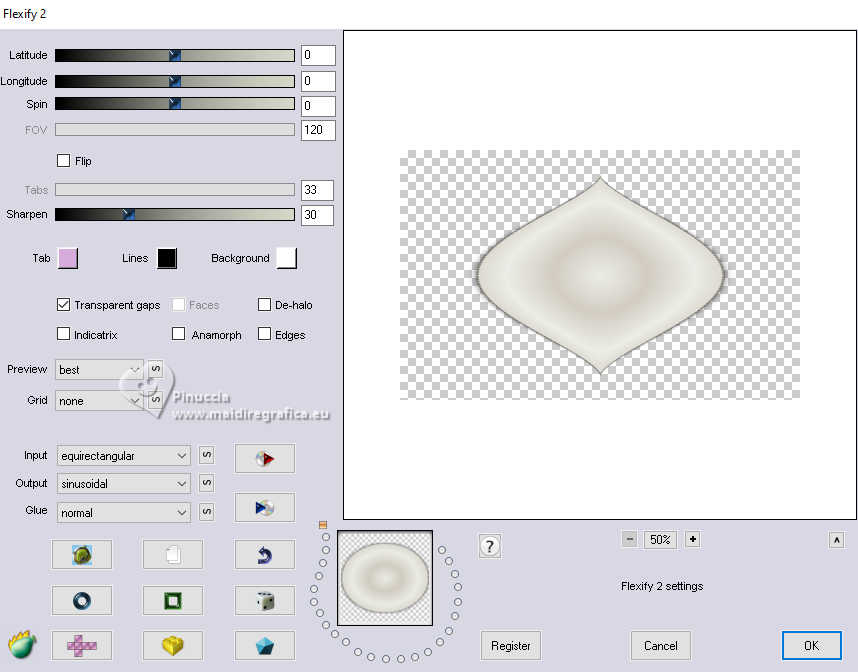This screenshot has height=672, width=858.
Task: Click the pink cube cross button
Action: [82, 646]
